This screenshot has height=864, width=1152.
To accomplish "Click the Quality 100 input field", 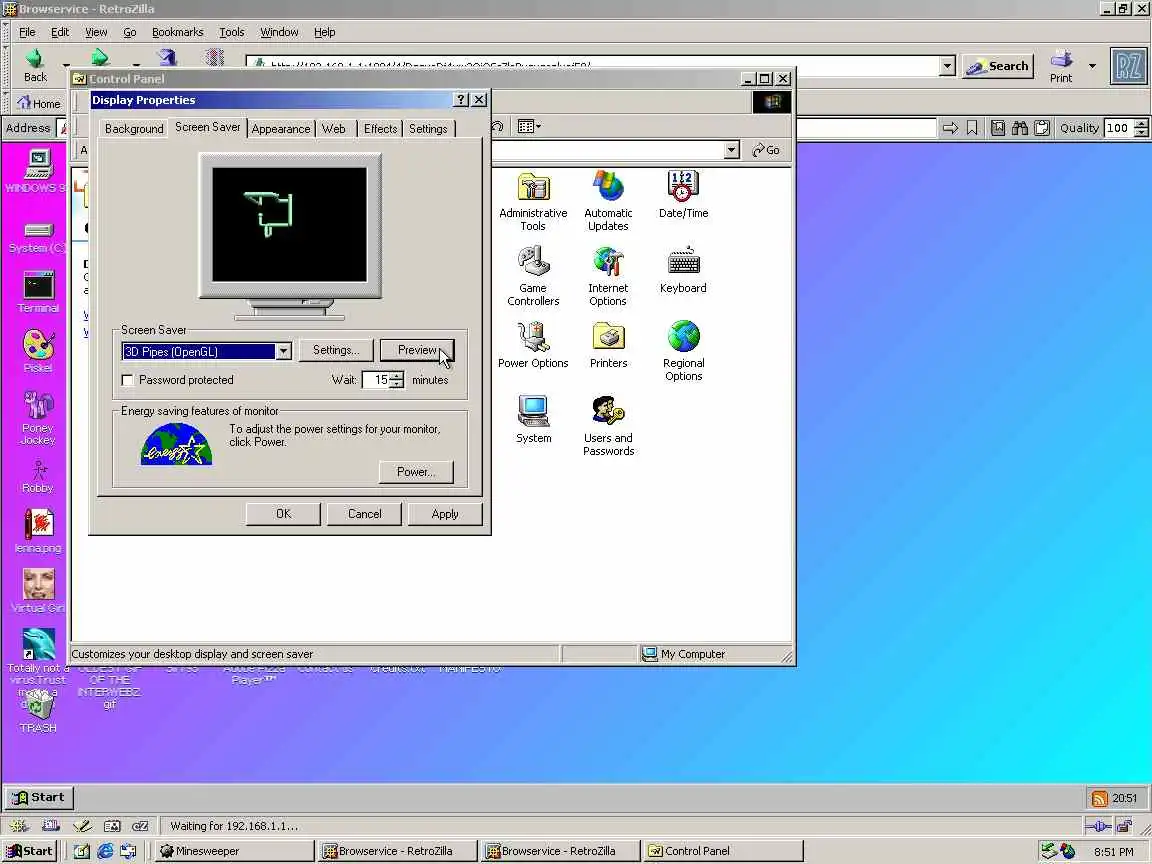I will [x=1119, y=128].
